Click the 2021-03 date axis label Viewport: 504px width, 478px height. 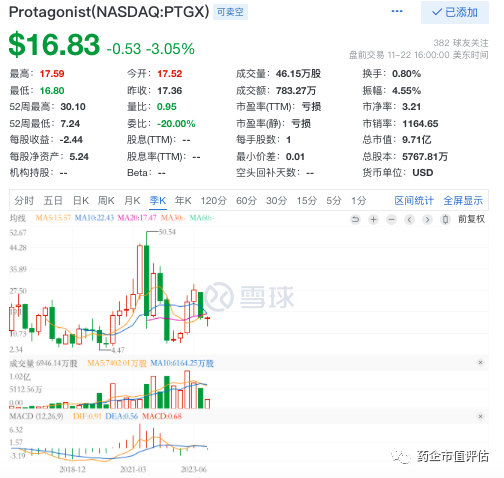133,469
